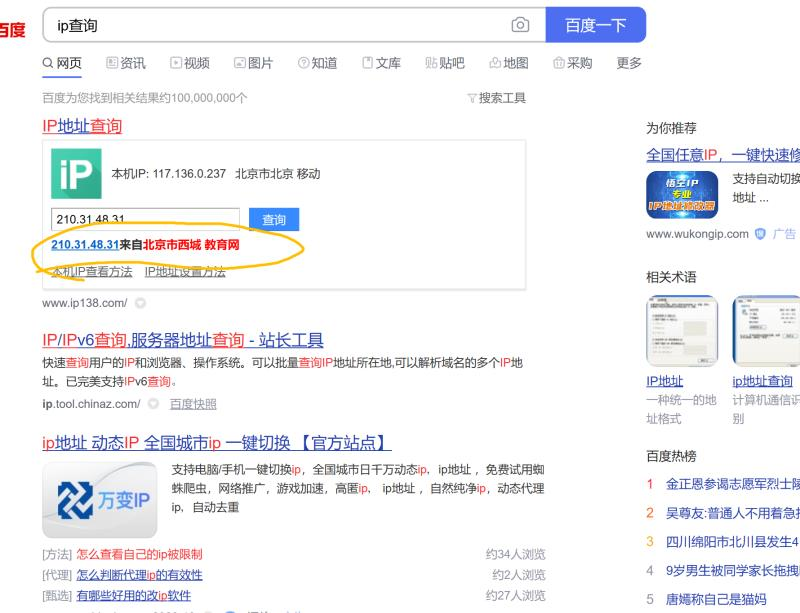Click the IP地址 term thumbnail image
The height and width of the screenshot is (613, 800).
(x=682, y=331)
